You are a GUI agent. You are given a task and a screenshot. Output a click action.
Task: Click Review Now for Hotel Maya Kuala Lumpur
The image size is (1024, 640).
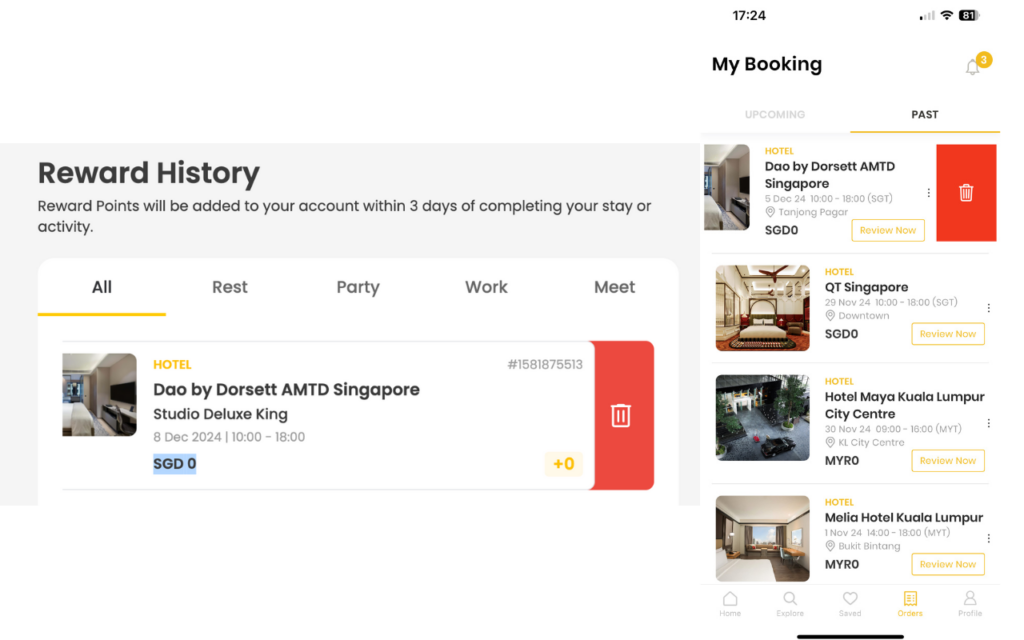tap(948, 460)
